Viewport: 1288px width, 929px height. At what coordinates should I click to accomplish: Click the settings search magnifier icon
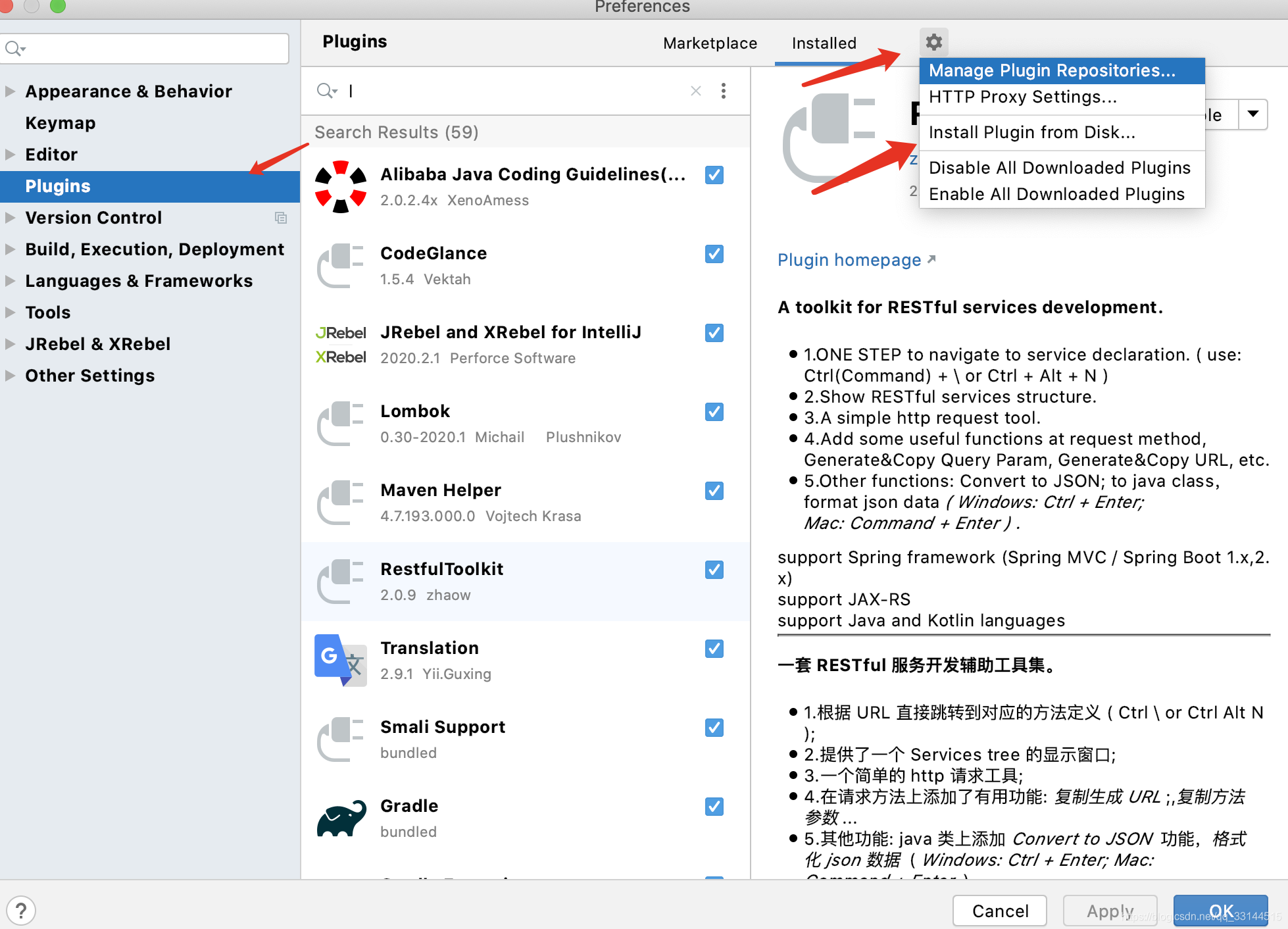tap(14, 49)
